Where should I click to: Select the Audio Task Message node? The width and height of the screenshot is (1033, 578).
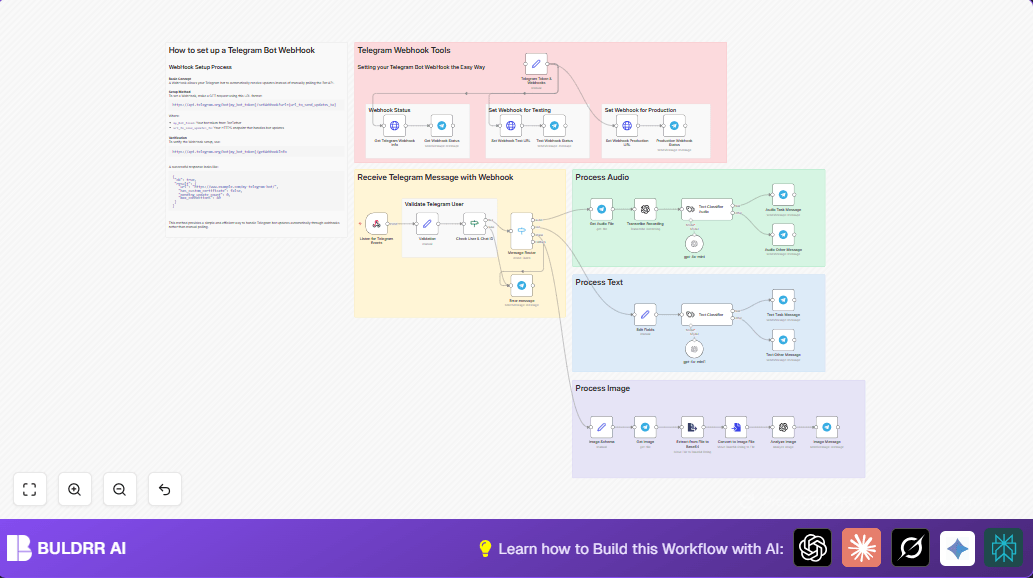(x=783, y=195)
